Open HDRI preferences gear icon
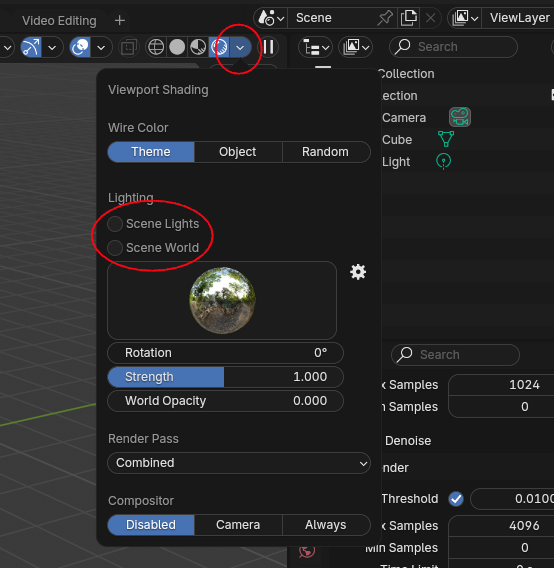 (358, 272)
